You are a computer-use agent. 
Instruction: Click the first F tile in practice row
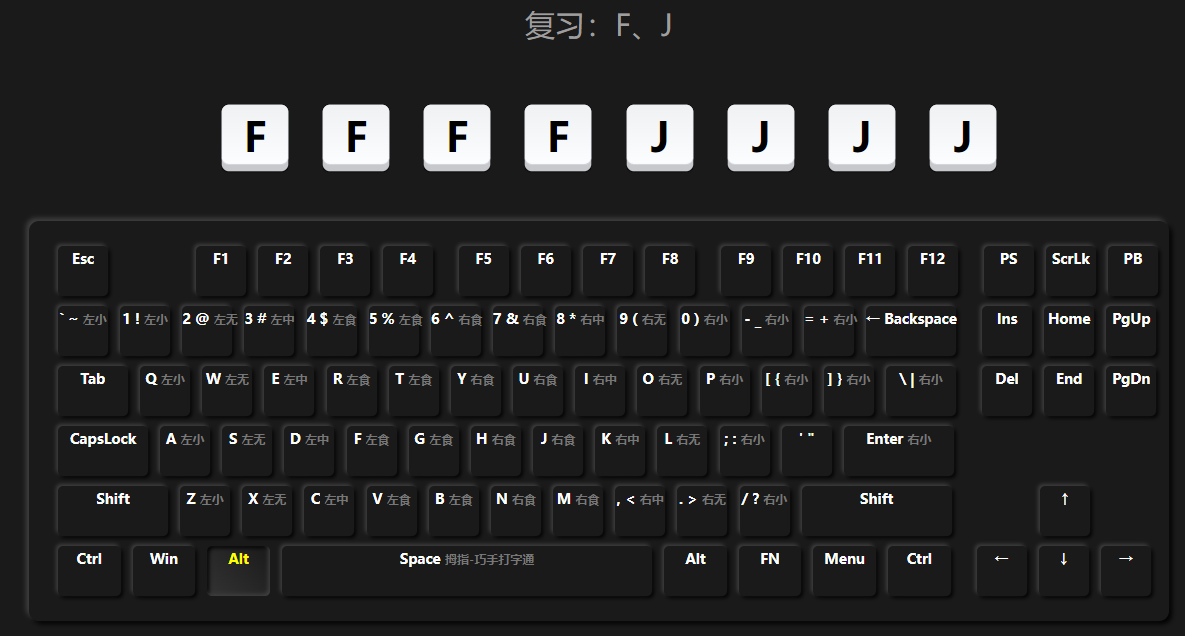point(255,137)
